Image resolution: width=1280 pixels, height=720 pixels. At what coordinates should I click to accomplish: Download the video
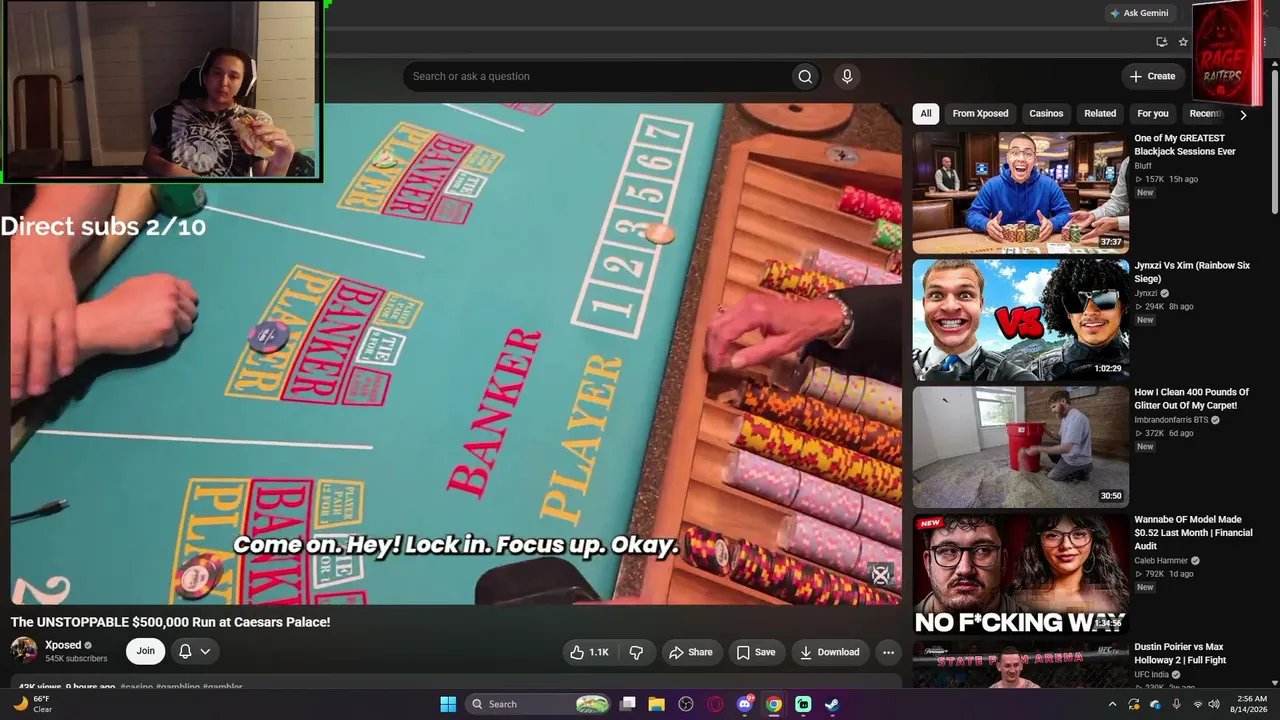click(x=830, y=652)
